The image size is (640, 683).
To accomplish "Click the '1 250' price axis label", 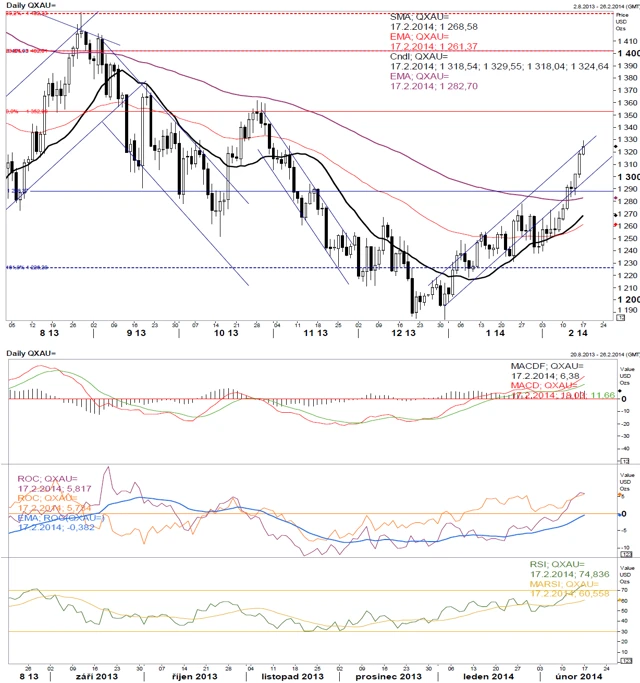I will pyautogui.click(x=627, y=239).
